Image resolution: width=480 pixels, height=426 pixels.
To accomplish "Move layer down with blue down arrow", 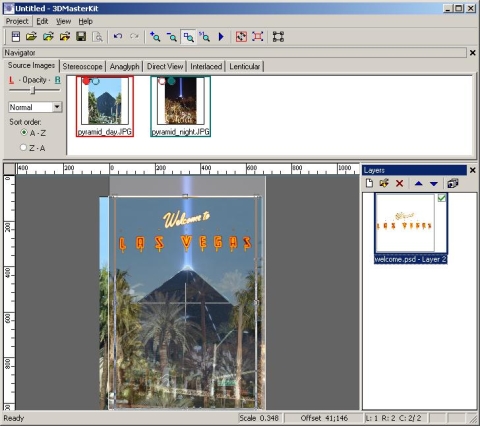I will [434, 183].
